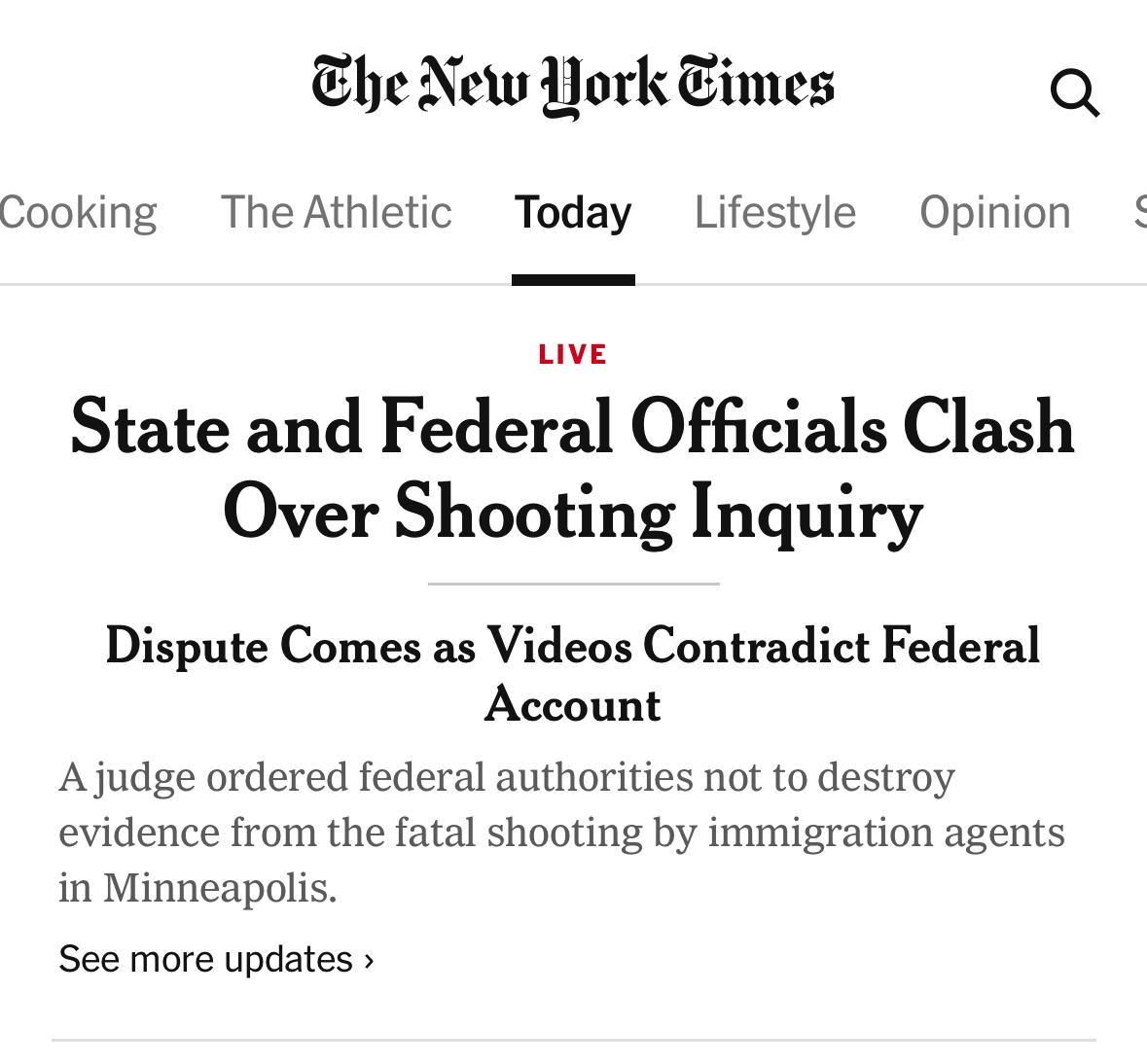Click the word Minneapolis in the summary
Screen dimensions: 1147x1064
(x=220, y=888)
